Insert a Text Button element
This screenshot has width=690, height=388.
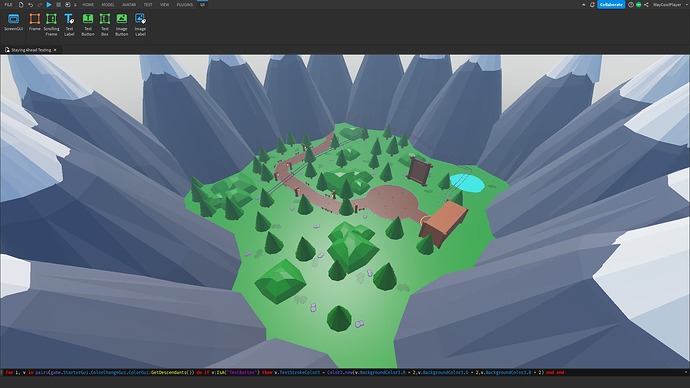click(88, 25)
